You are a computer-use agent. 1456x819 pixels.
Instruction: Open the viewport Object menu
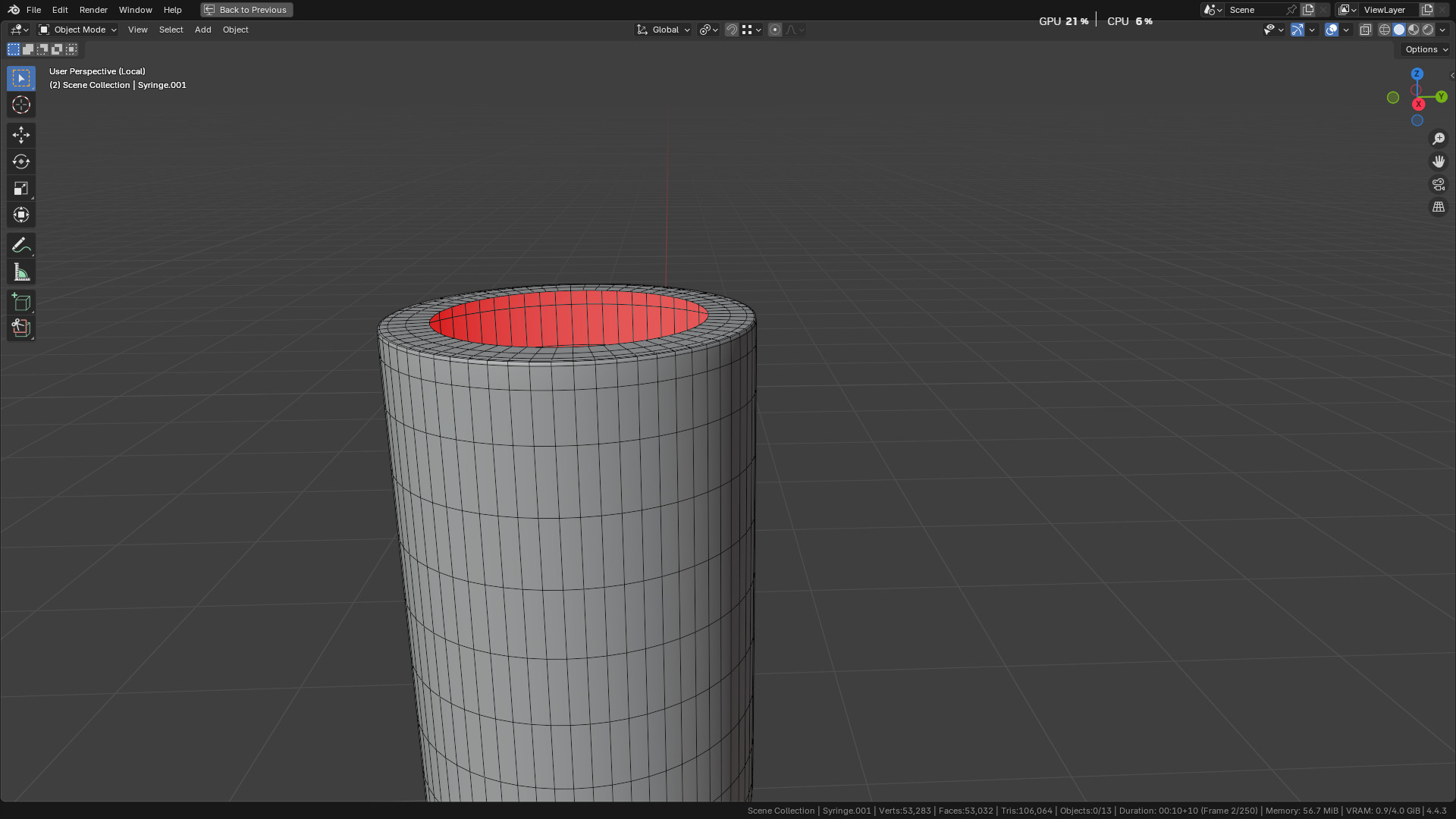pos(235,30)
